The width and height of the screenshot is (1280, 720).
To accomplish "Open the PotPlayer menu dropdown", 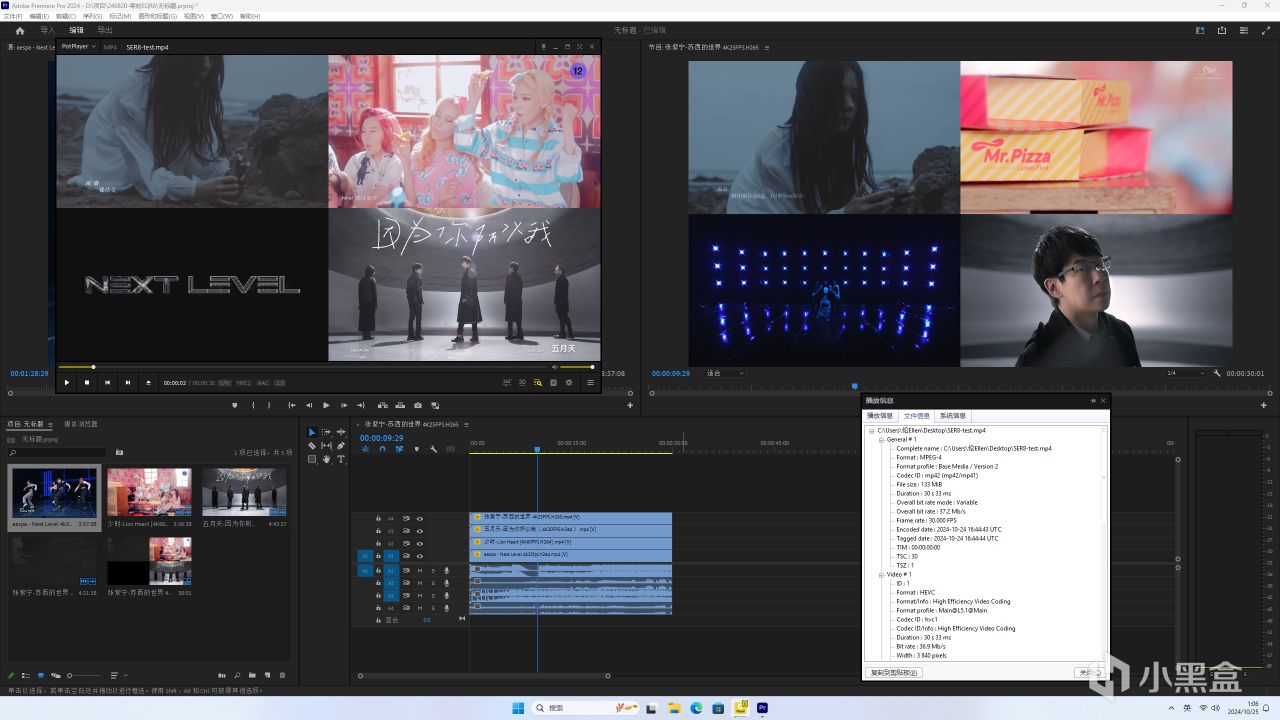I will (78, 46).
